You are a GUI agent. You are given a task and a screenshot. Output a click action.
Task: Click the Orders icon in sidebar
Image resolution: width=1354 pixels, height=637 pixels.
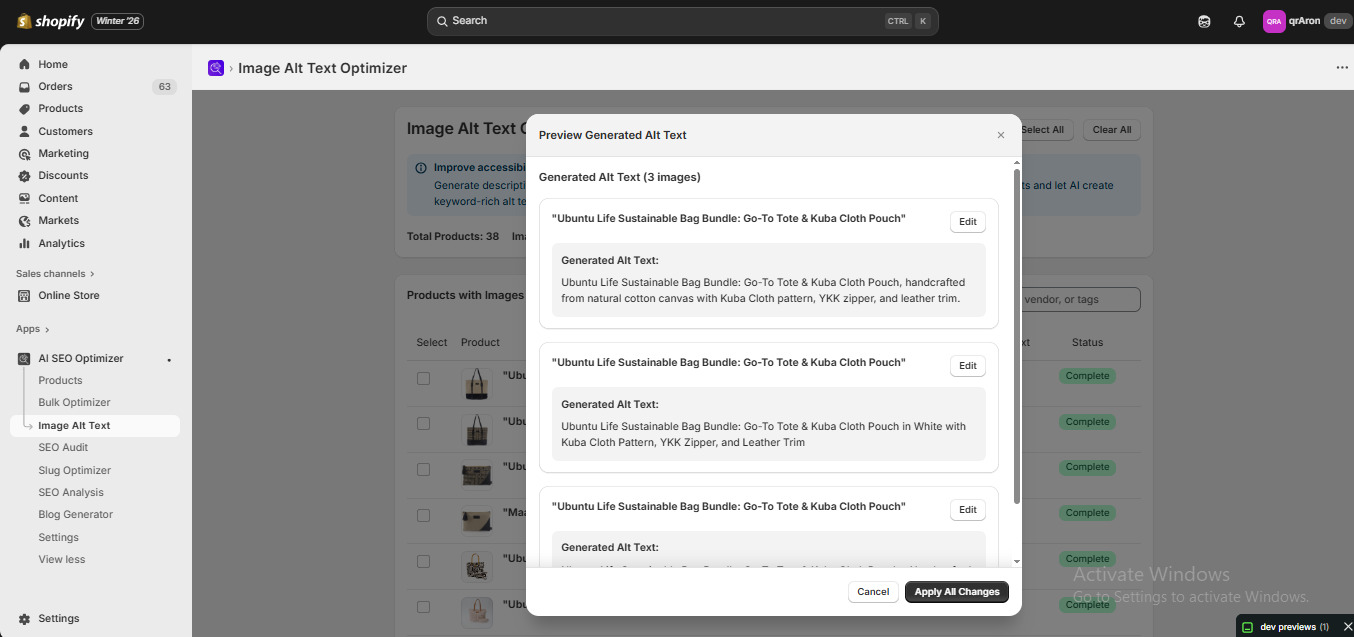click(25, 86)
